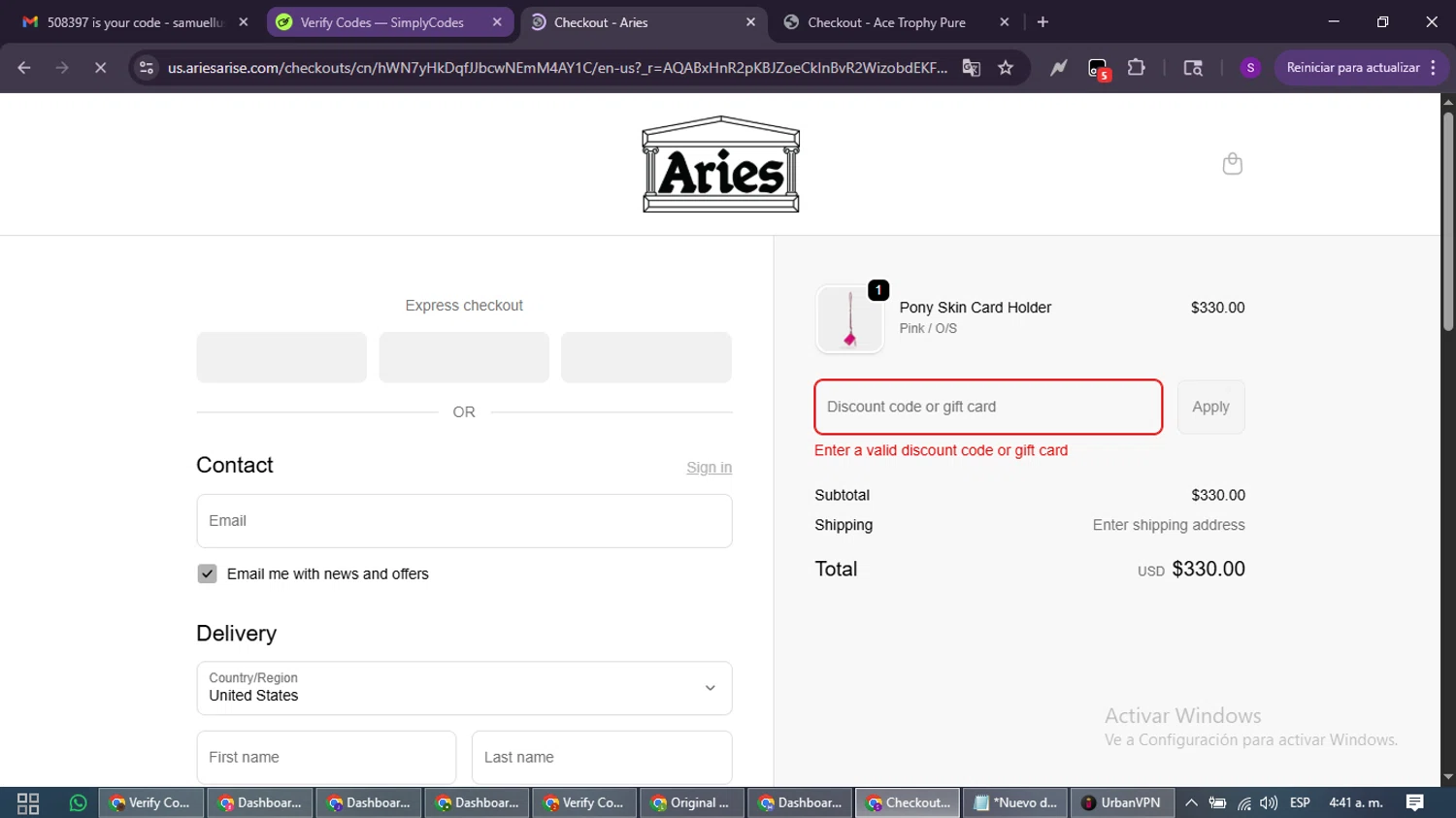
Task: Click the Last name field
Action: tap(602, 757)
